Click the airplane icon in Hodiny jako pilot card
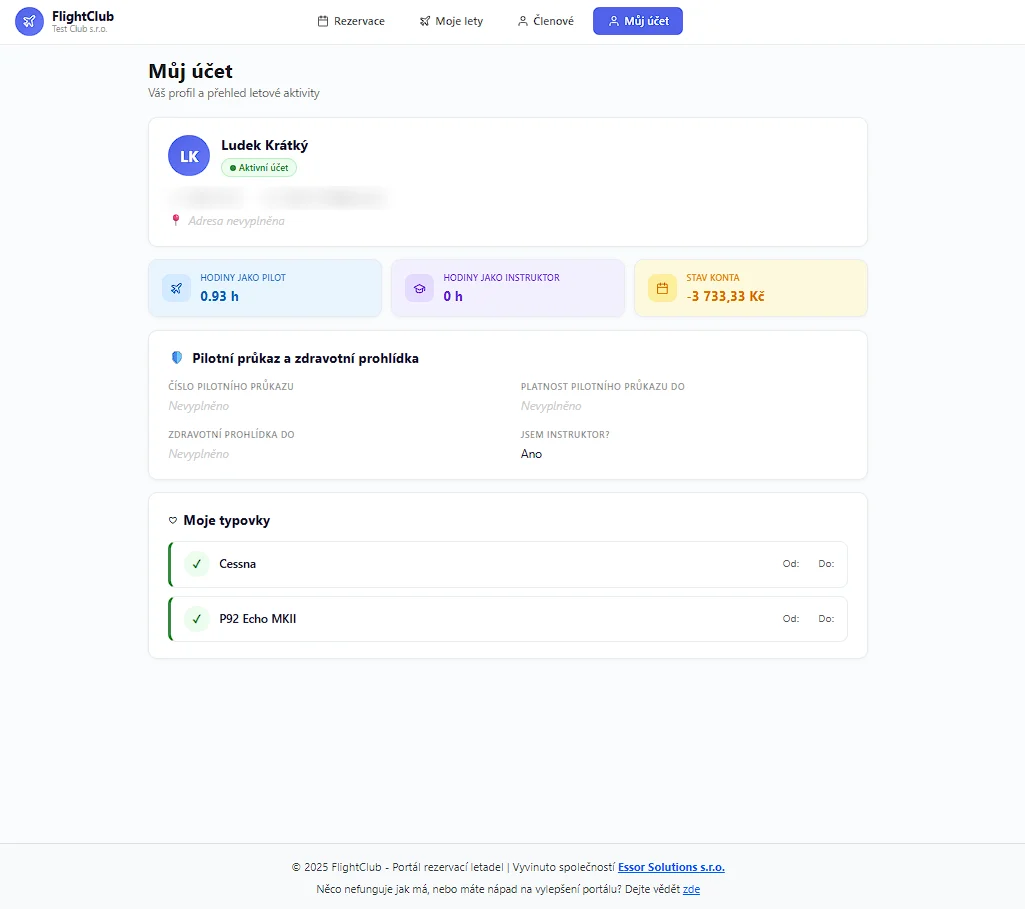1025x909 pixels. [x=176, y=288]
